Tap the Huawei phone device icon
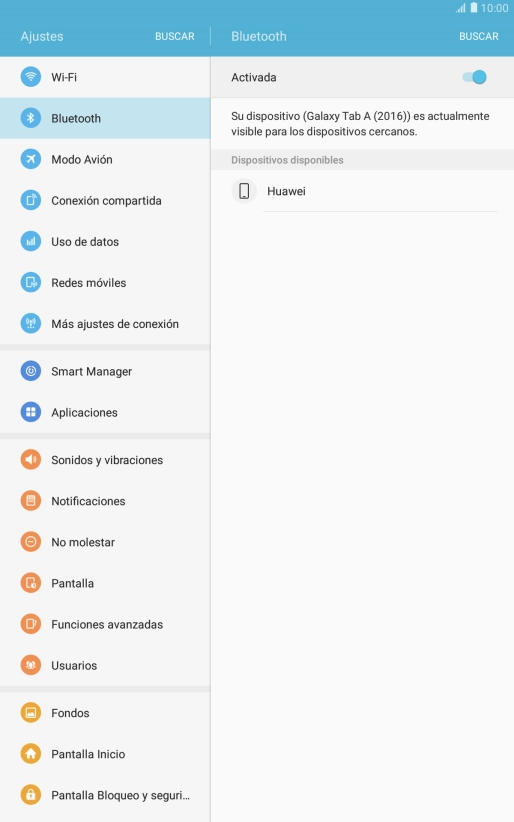 click(244, 191)
